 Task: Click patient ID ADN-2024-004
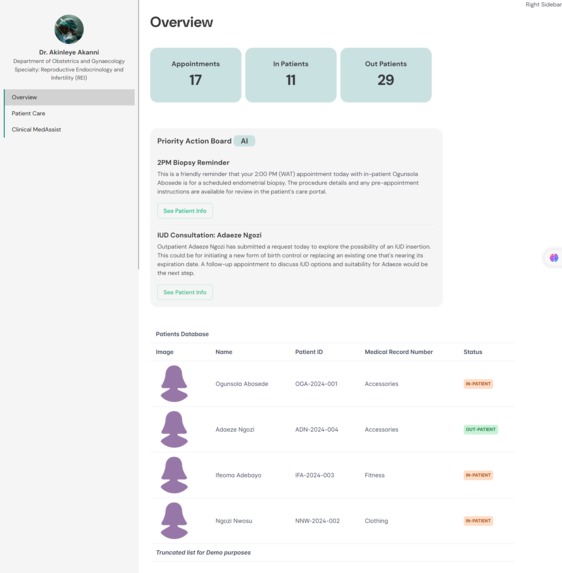coord(317,429)
